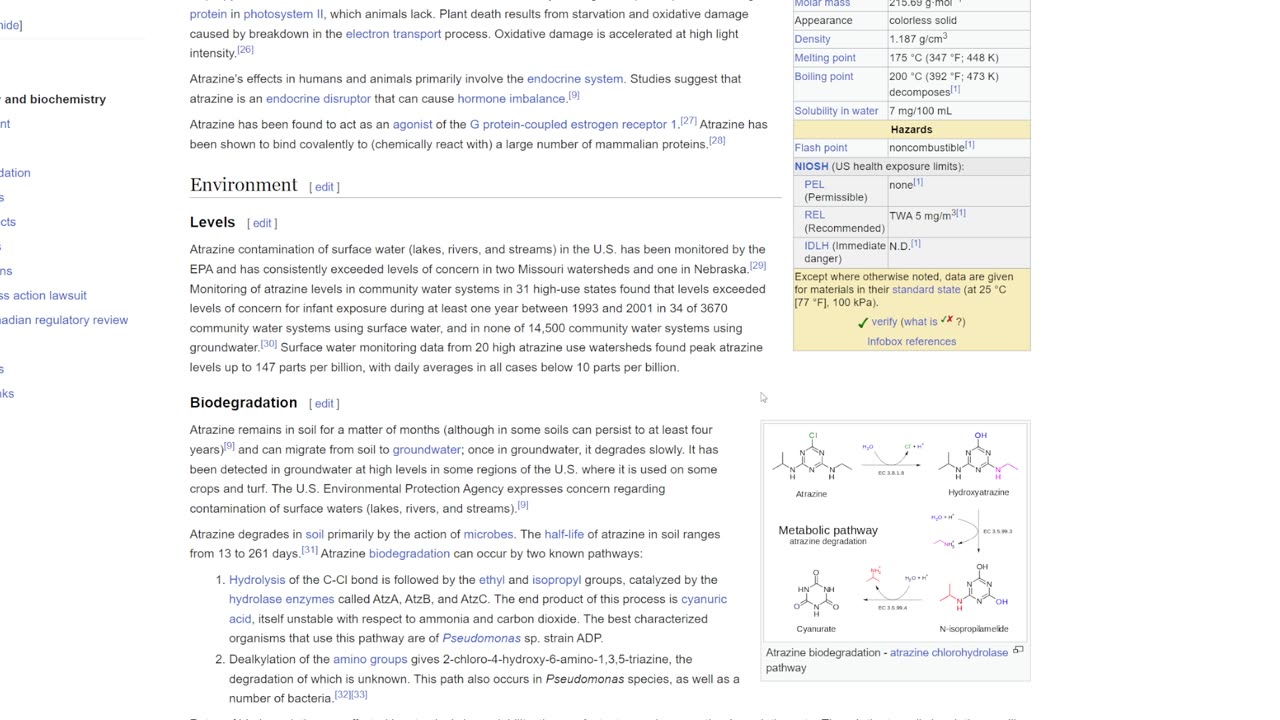1280x720 pixels.
Task: Open the IDLH link
Action: (817, 246)
